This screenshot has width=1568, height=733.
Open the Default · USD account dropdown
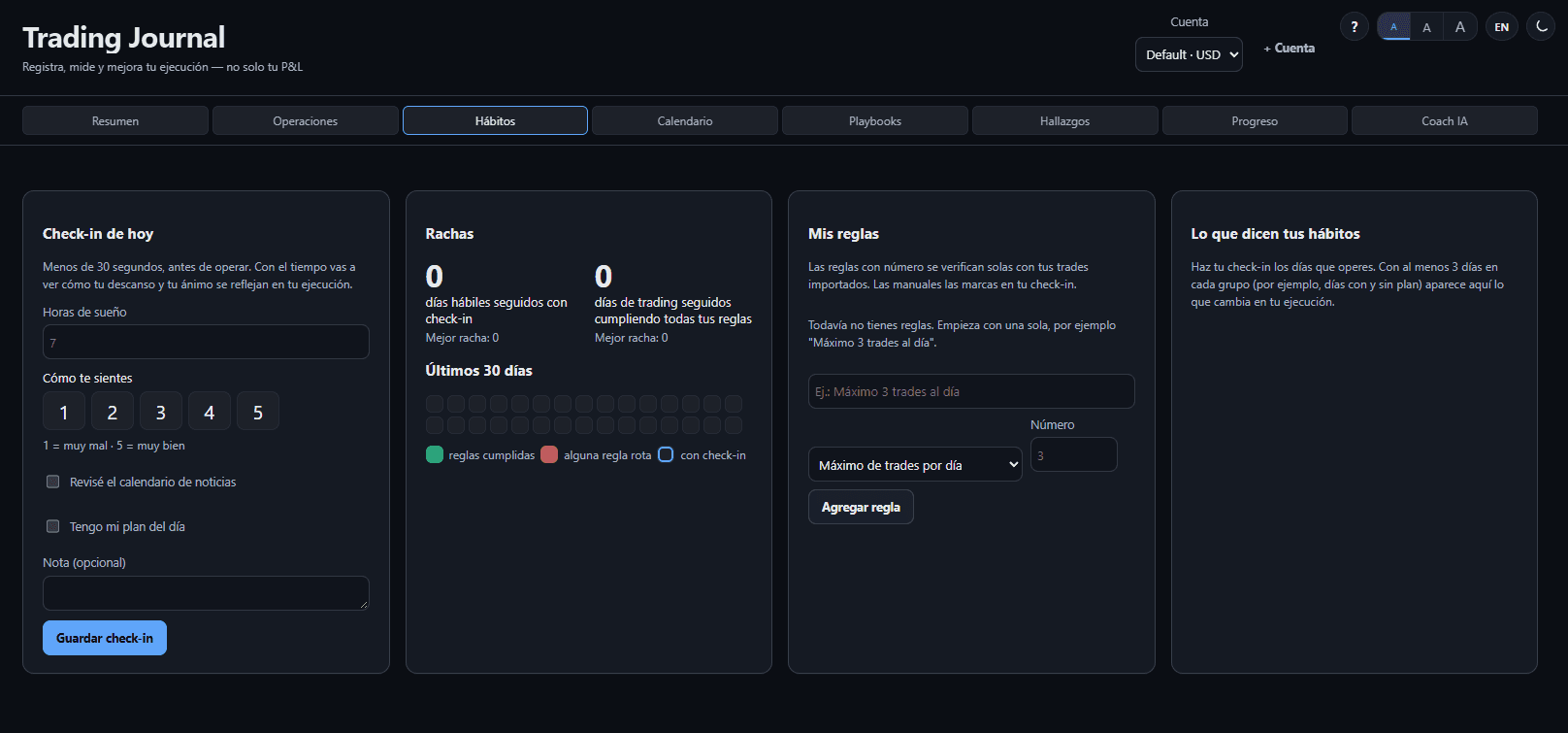click(x=1189, y=54)
